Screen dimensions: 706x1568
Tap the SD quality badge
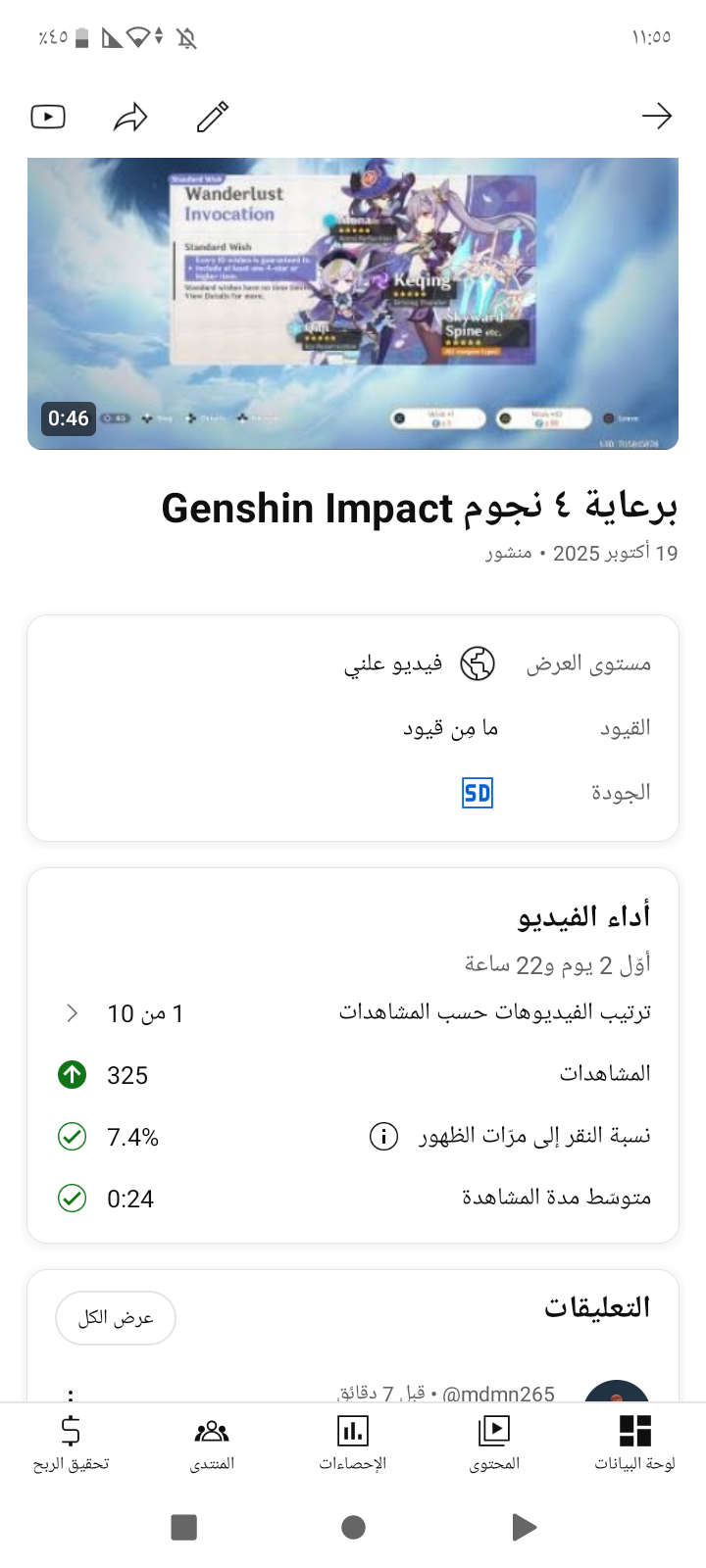pyautogui.click(x=478, y=793)
